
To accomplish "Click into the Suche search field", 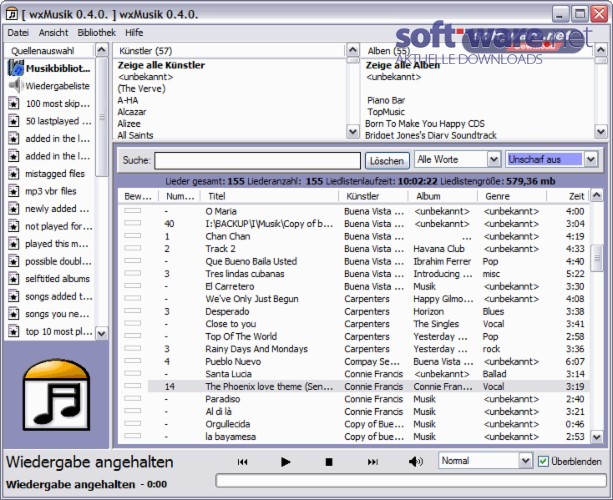I will 257,161.
